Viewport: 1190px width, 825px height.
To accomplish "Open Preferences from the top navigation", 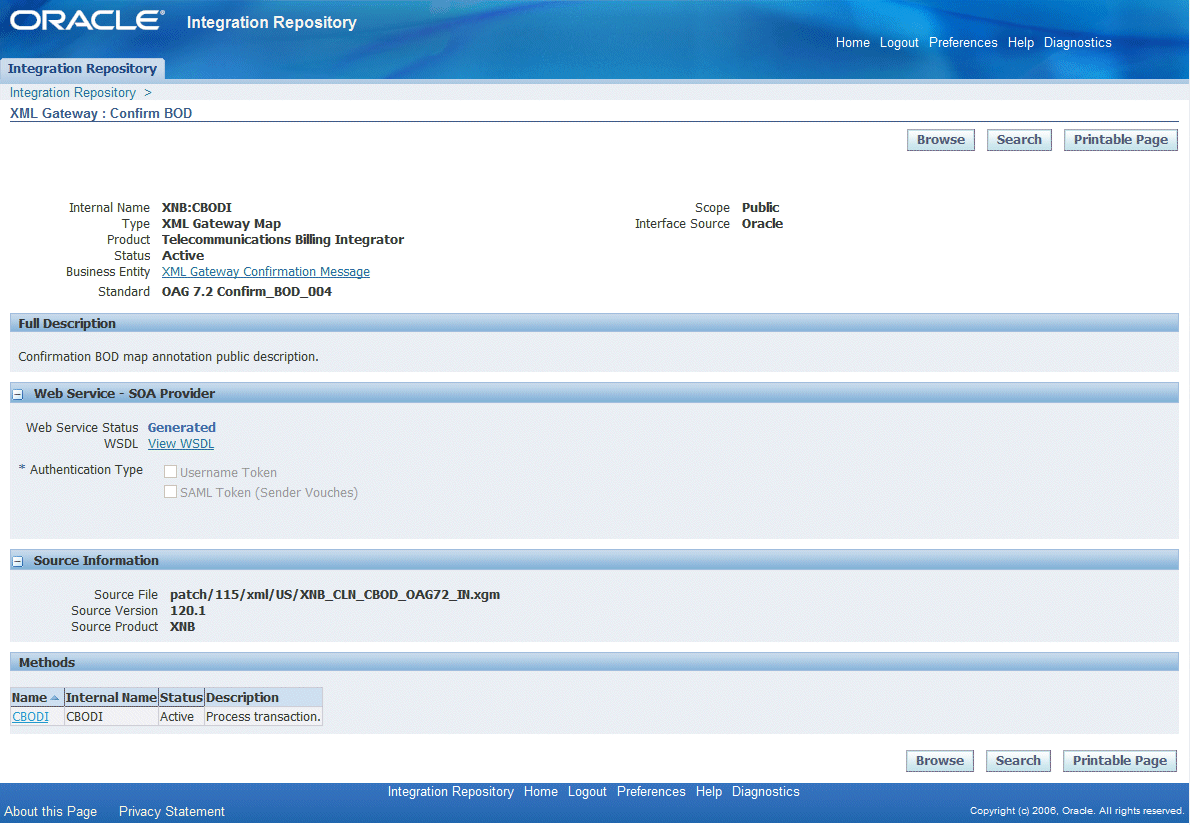I will pyautogui.click(x=963, y=43).
